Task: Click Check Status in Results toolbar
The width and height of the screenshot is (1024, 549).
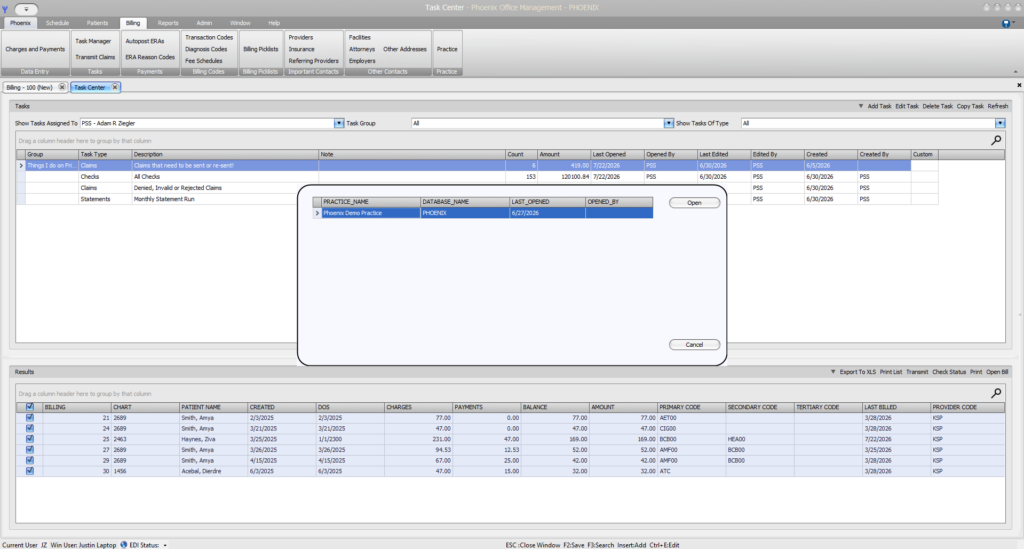Action: tap(949, 372)
